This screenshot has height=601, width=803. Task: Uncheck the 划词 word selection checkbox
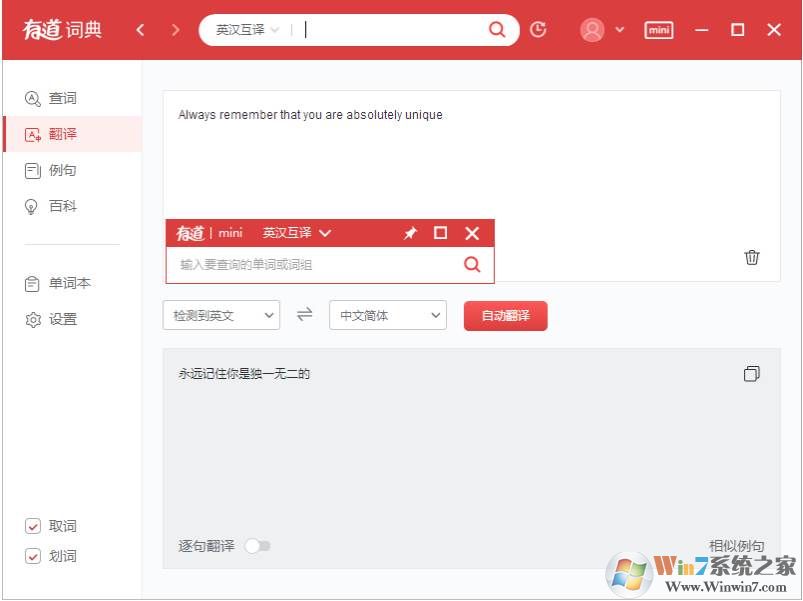[33, 556]
